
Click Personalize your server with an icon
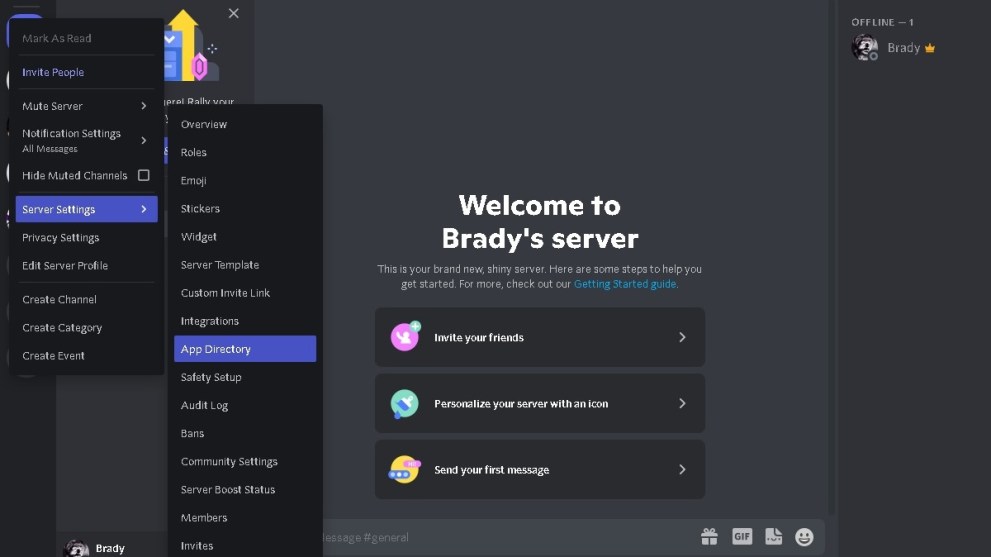540,403
